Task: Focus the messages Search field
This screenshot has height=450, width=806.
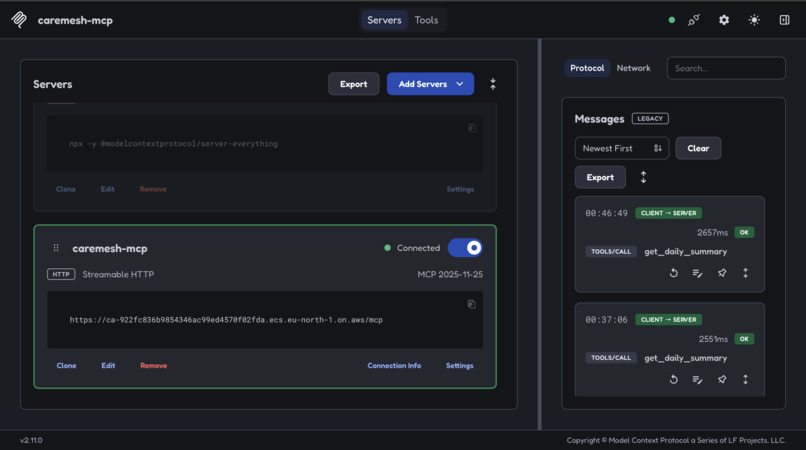Action: coord(726,68)
